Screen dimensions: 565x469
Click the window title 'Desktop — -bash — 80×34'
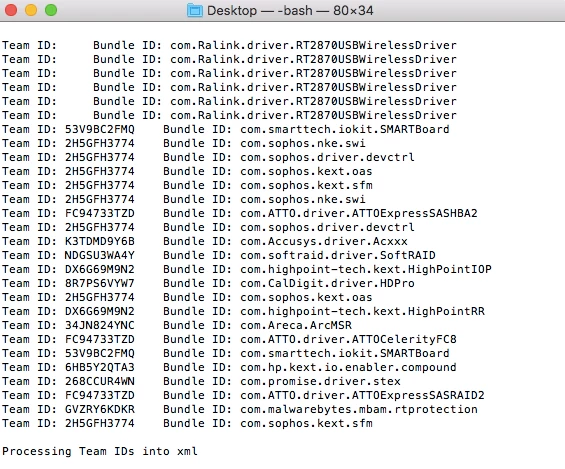(x=290, y=10)
